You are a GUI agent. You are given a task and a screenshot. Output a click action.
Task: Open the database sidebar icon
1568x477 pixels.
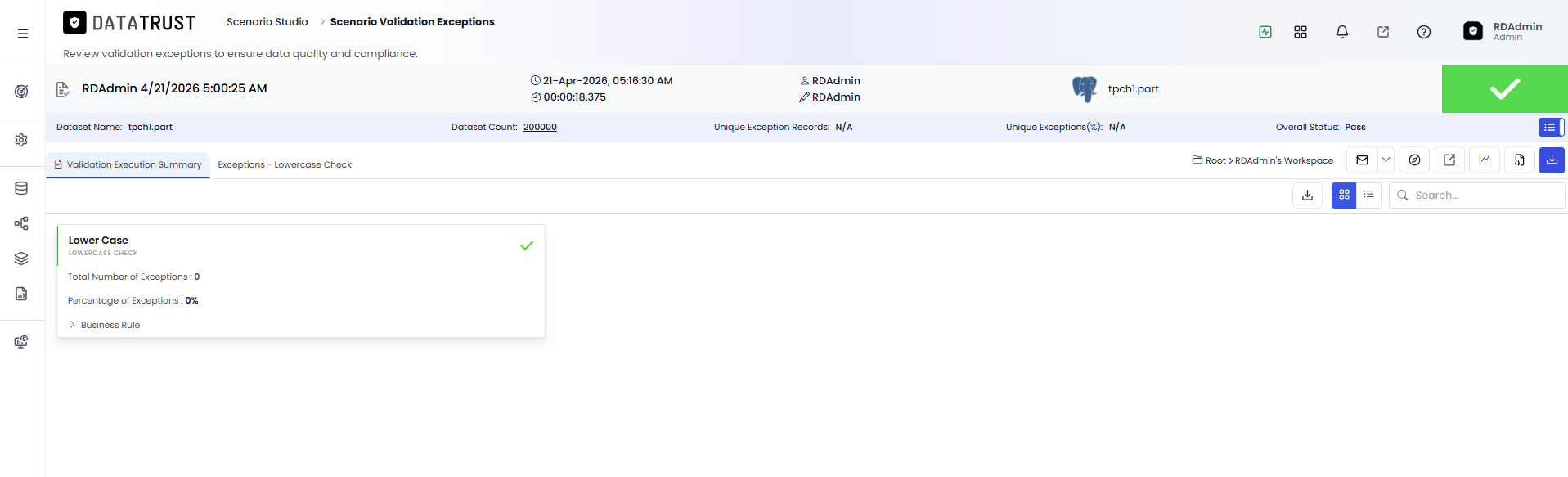pyautogui.click(x=21, y=188)
